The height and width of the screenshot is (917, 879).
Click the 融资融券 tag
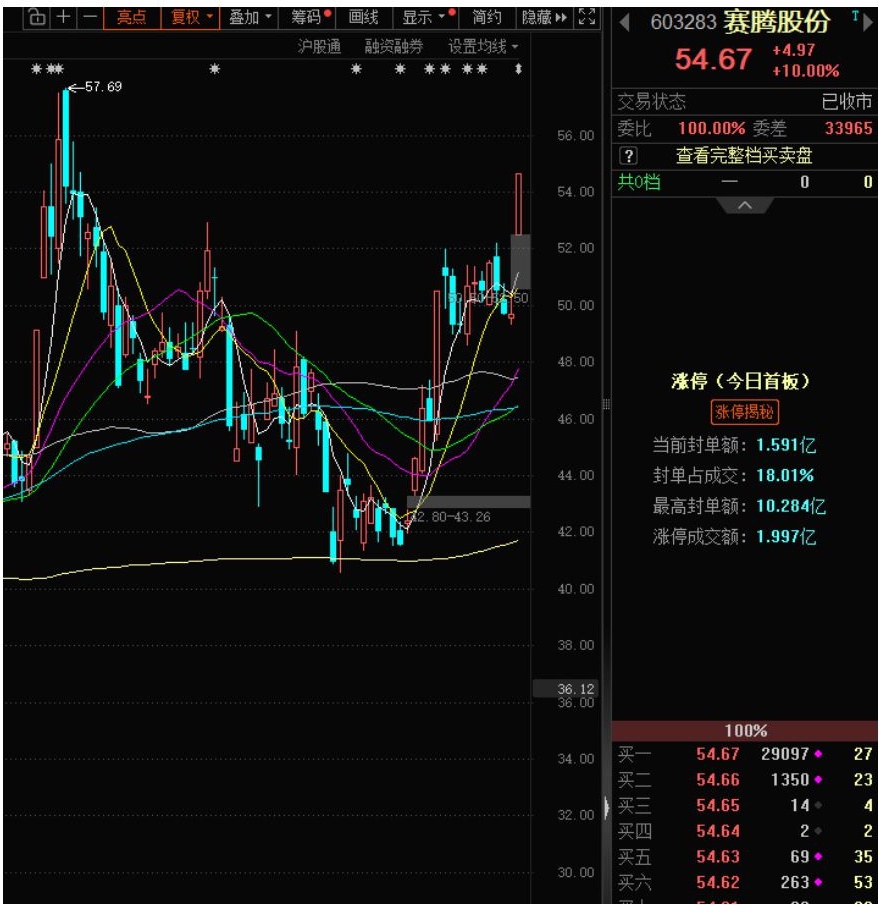click(394, 46)
